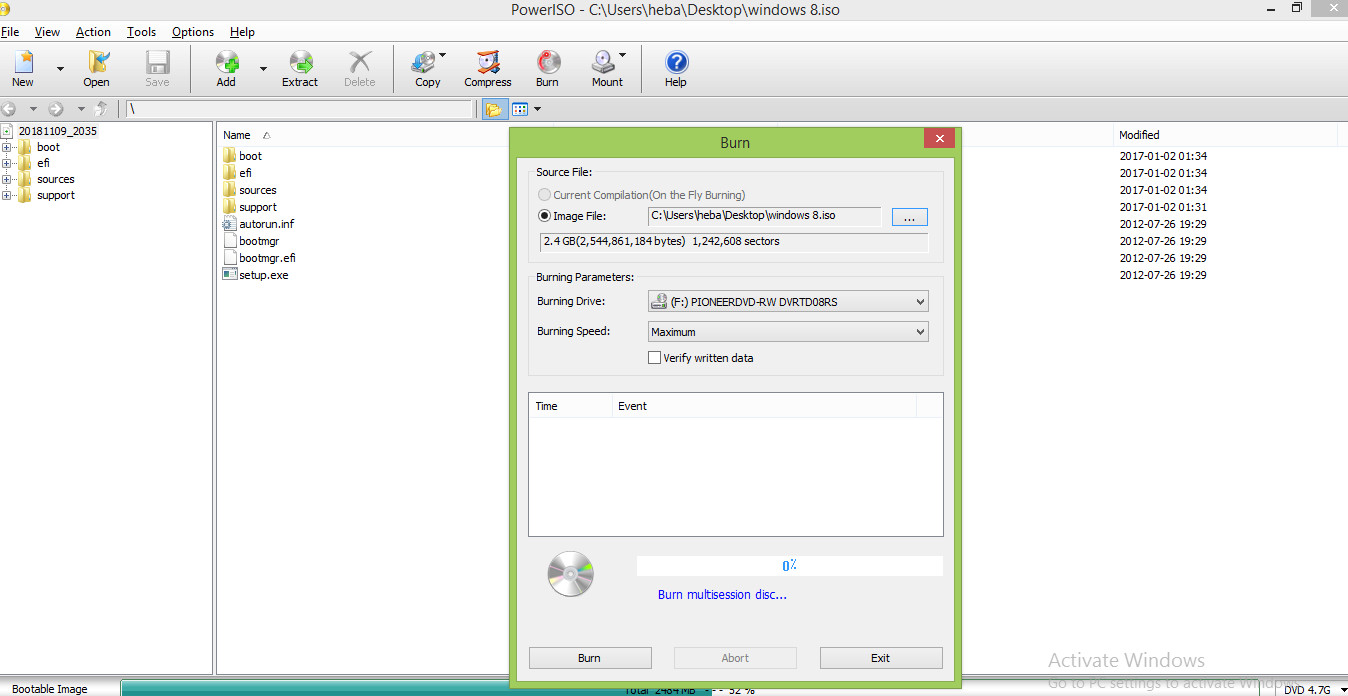Click the Open toolbar icon
1348x696 pixels.
(x=97, y=69)
